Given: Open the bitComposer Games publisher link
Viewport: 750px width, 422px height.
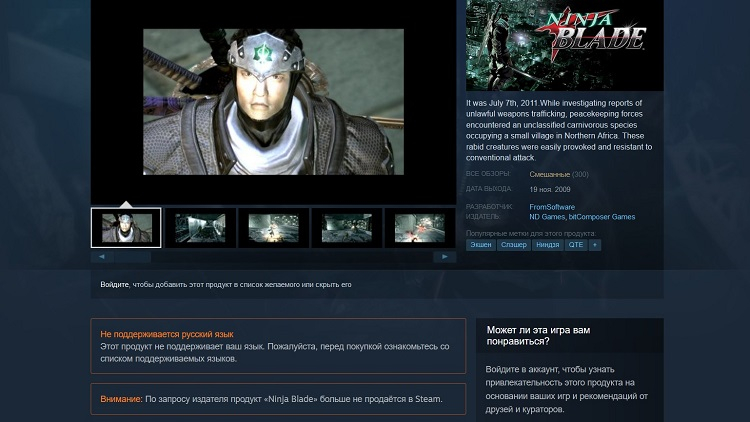Looking at the screenshot, I should (602, 217).
